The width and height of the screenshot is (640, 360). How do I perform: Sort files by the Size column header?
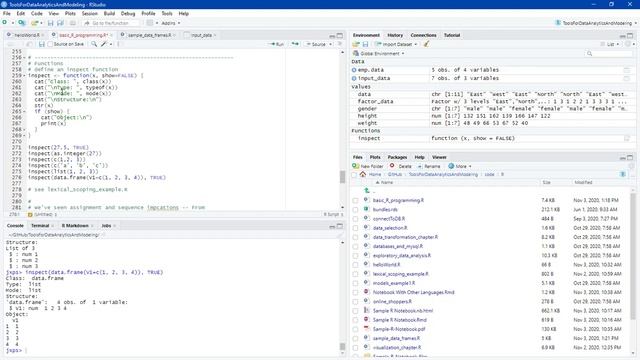click(547, 182)
